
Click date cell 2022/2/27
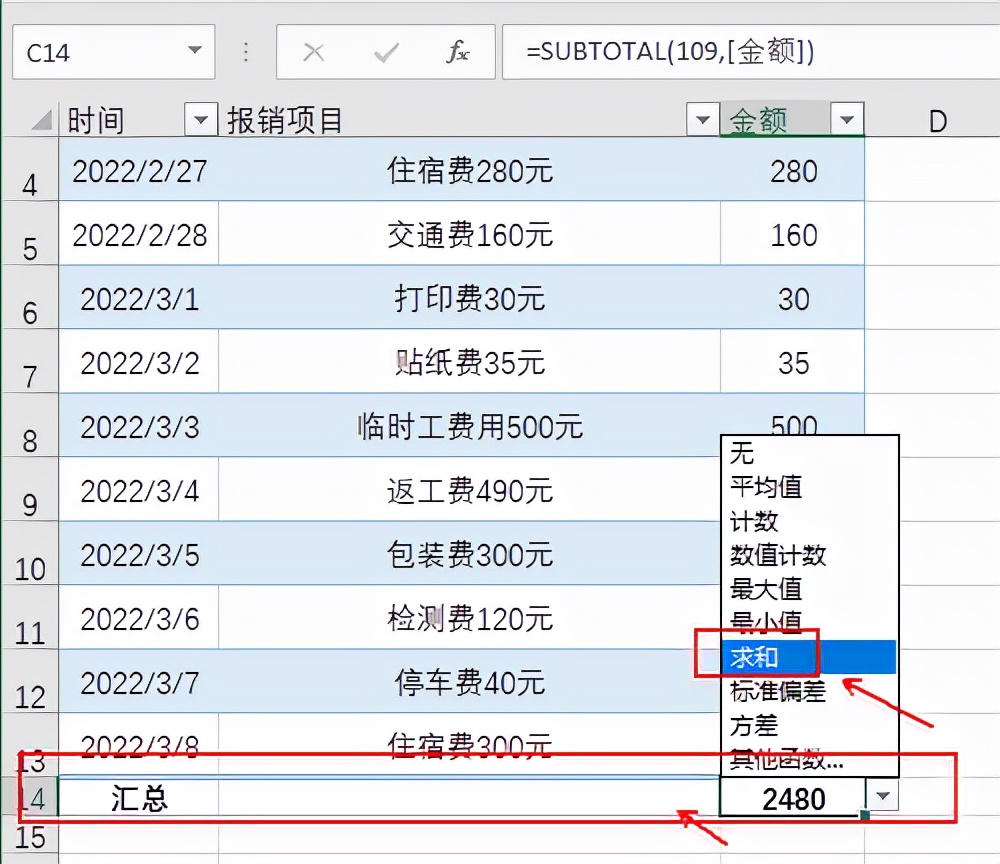[139, 171]
